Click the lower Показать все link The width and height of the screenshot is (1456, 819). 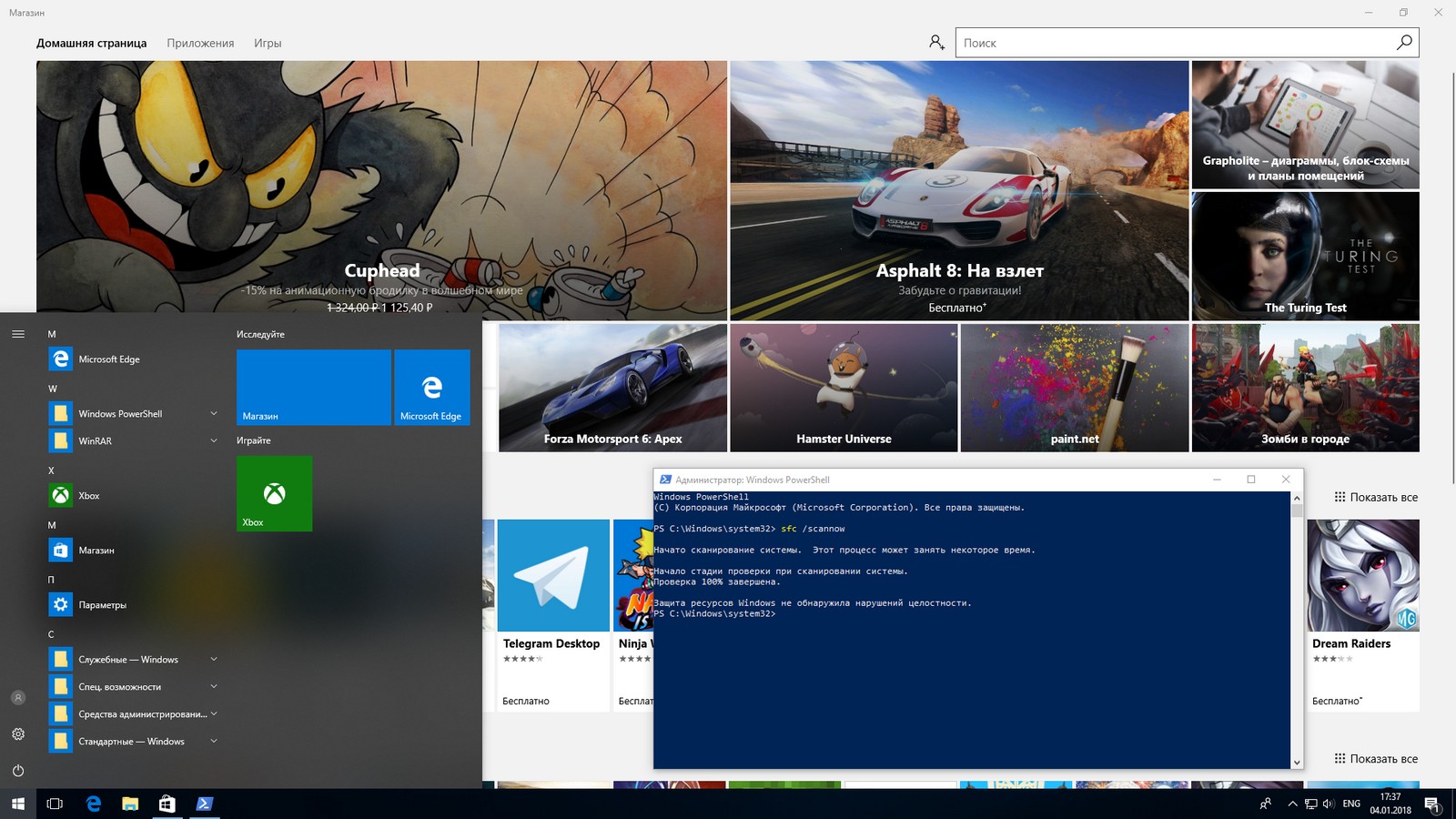tap(1376, 759)
